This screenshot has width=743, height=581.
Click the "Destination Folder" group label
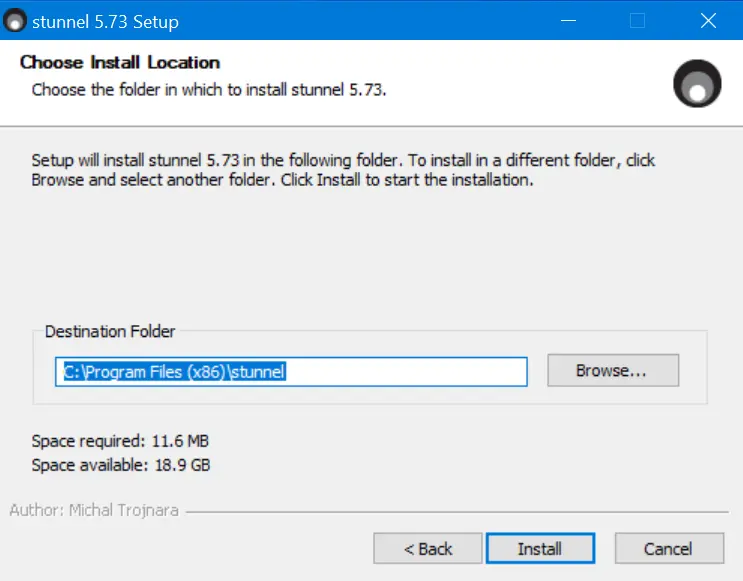tap(110, 331)
